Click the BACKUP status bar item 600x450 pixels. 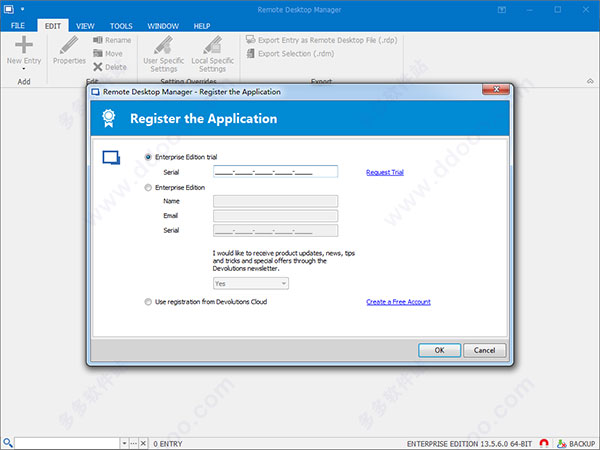(576, 444)
